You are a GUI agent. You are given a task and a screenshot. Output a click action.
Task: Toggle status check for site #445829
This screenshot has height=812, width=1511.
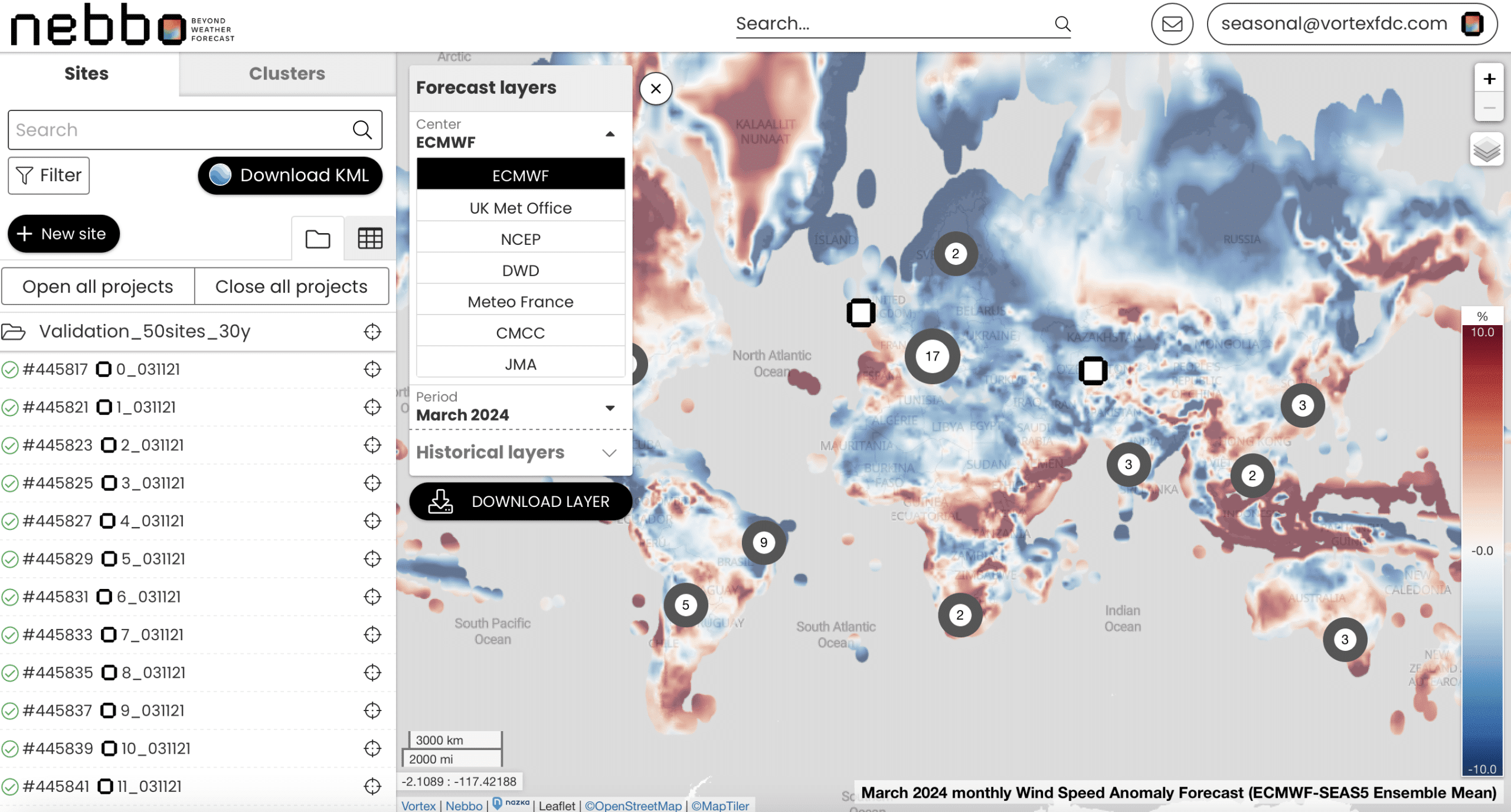(9, 559)
